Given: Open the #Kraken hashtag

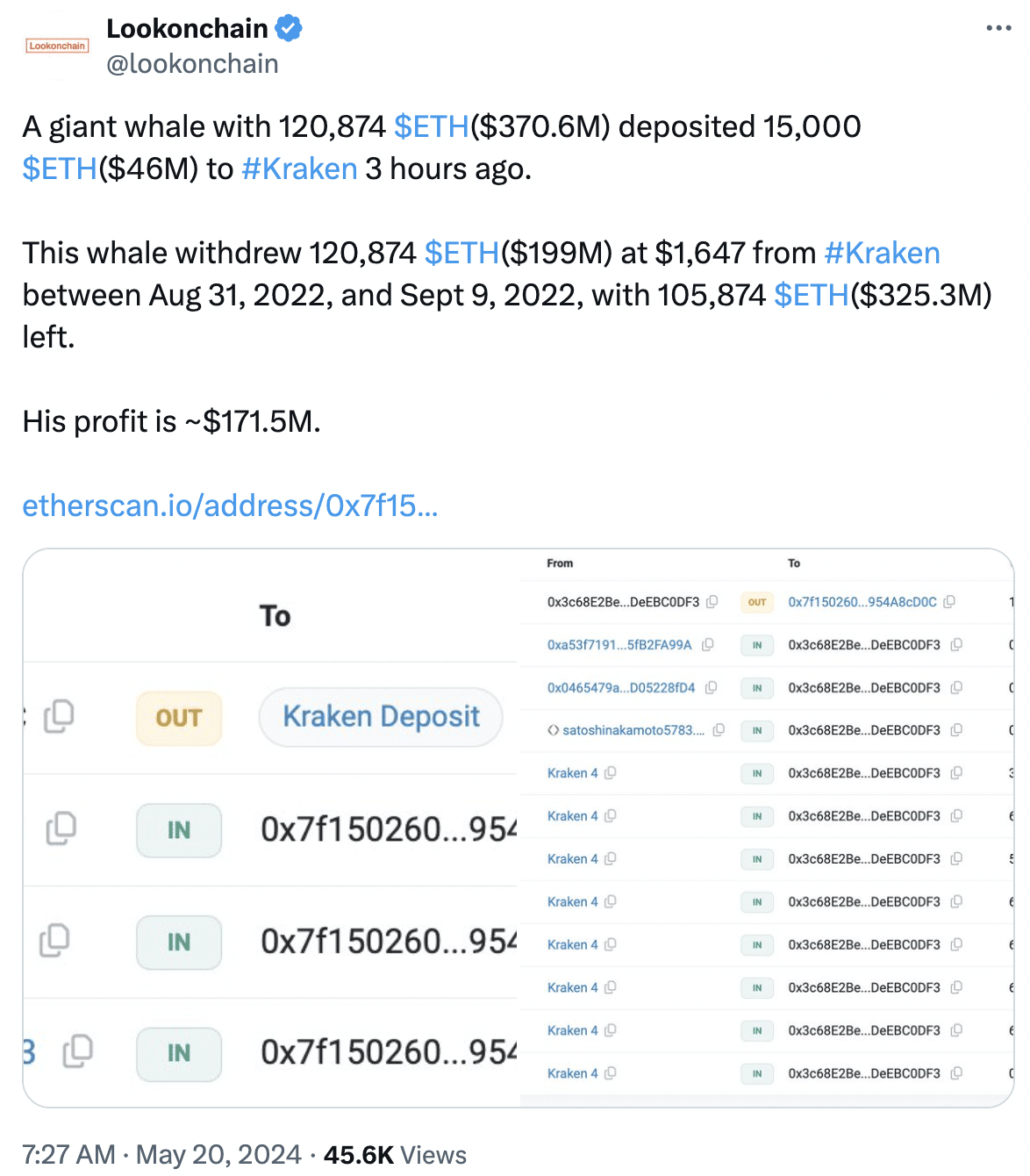Looking at the screenshot, I should point(297,169).
